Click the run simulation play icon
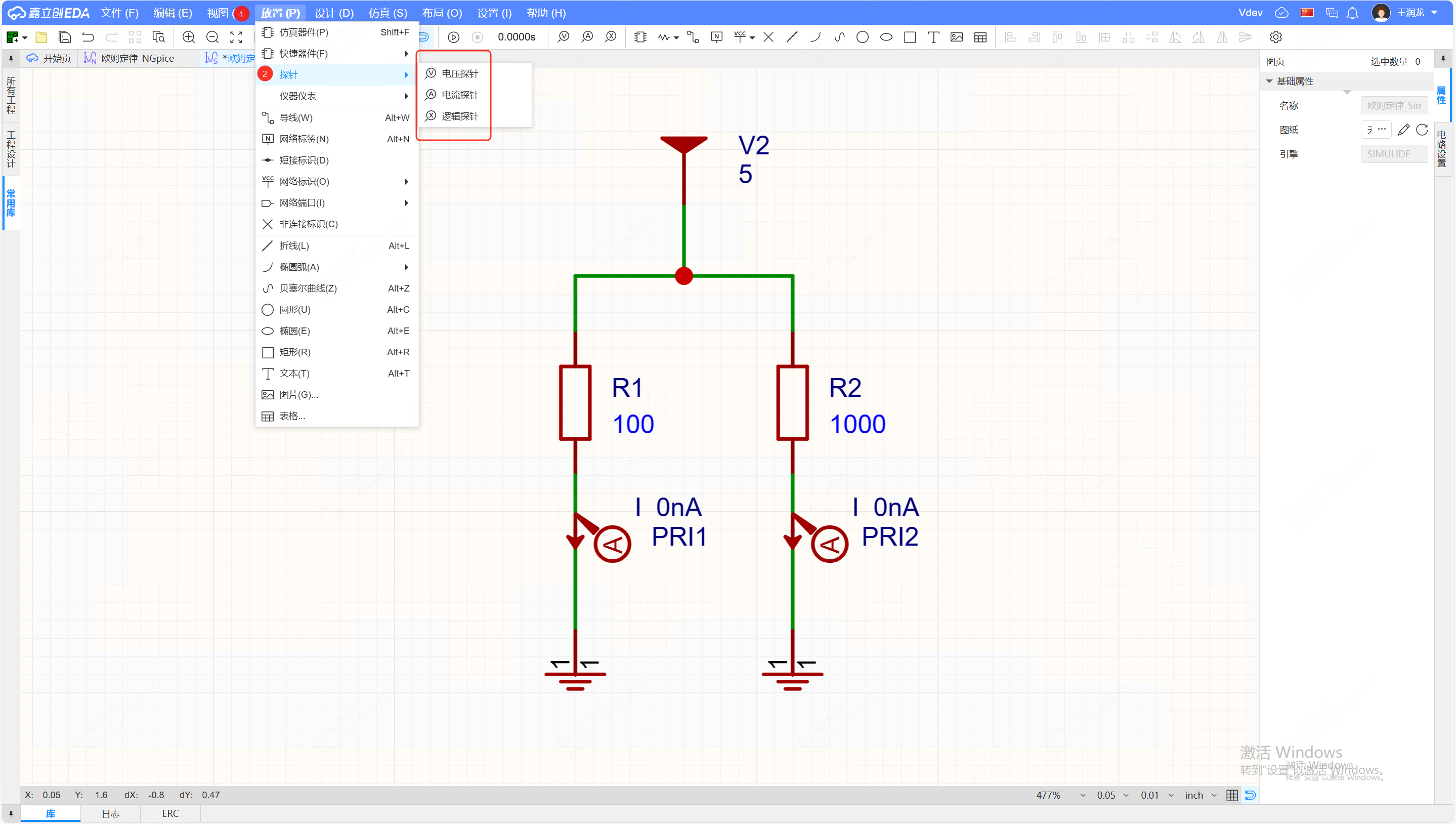Image resolution: width=1456 pixels, height=824 pixels. coord(453,37)
